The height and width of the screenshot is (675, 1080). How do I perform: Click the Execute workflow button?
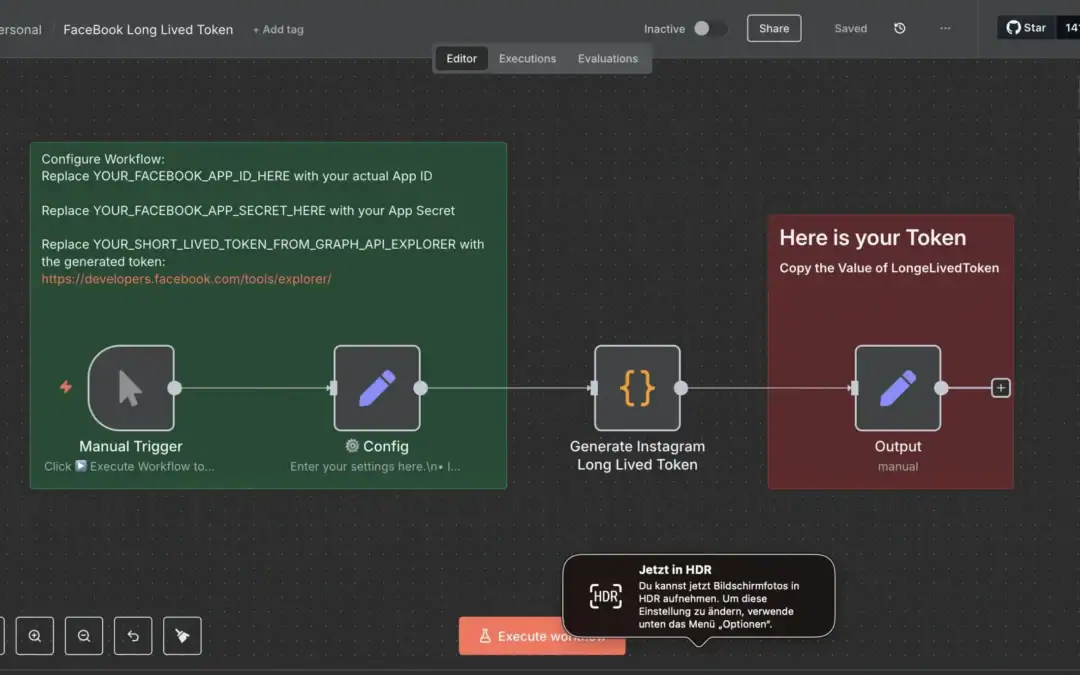point(510,636)
